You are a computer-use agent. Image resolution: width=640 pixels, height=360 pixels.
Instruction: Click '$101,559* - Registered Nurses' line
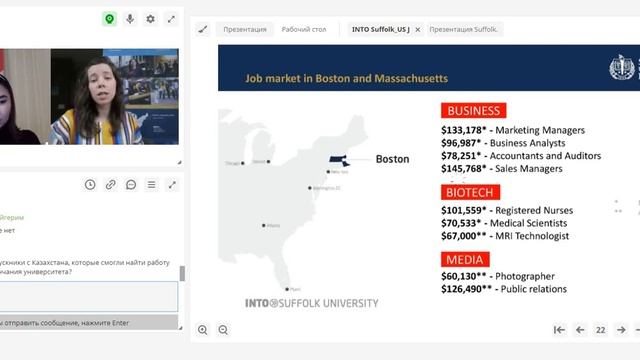pyautogui.click(x=507, y=211)
